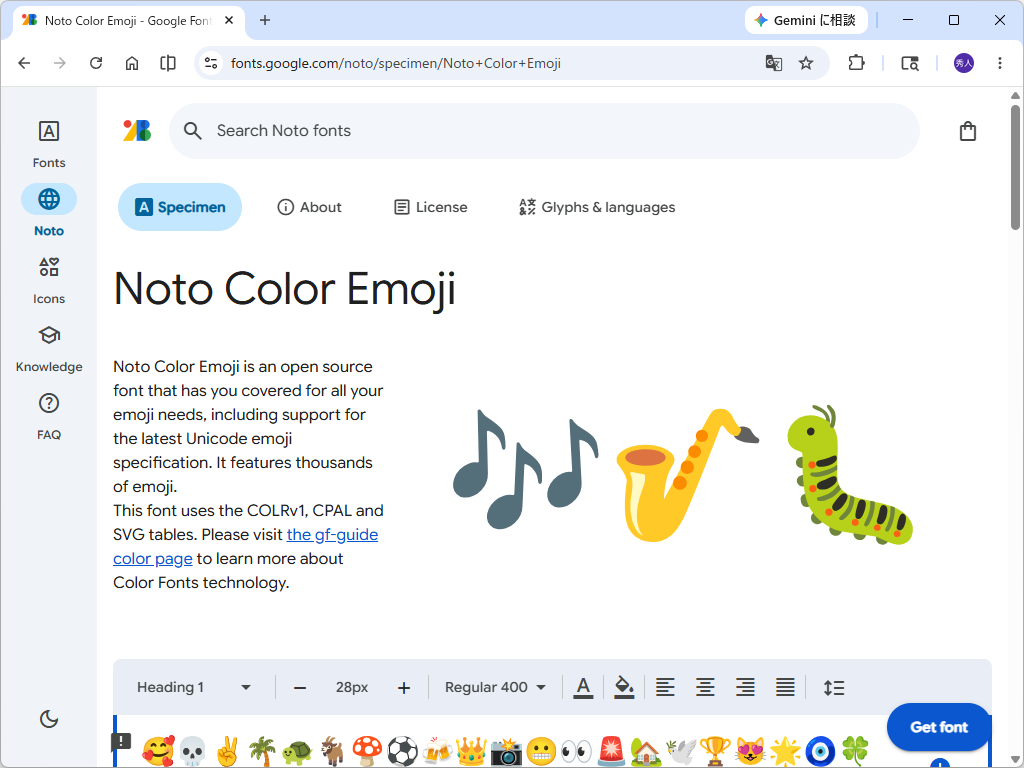Justify the text

point(785,688)
